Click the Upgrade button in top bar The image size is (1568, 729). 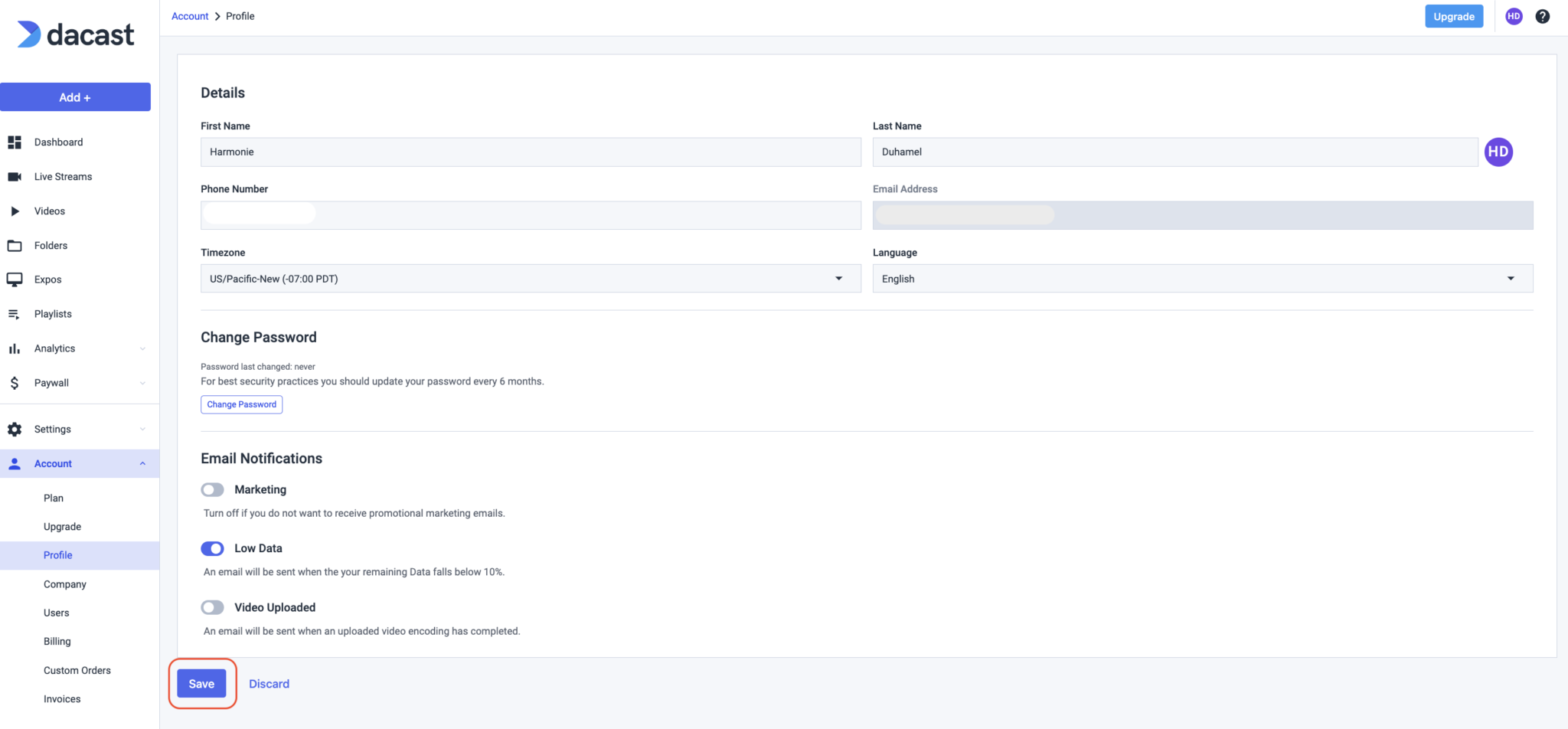coord(1454,16)
